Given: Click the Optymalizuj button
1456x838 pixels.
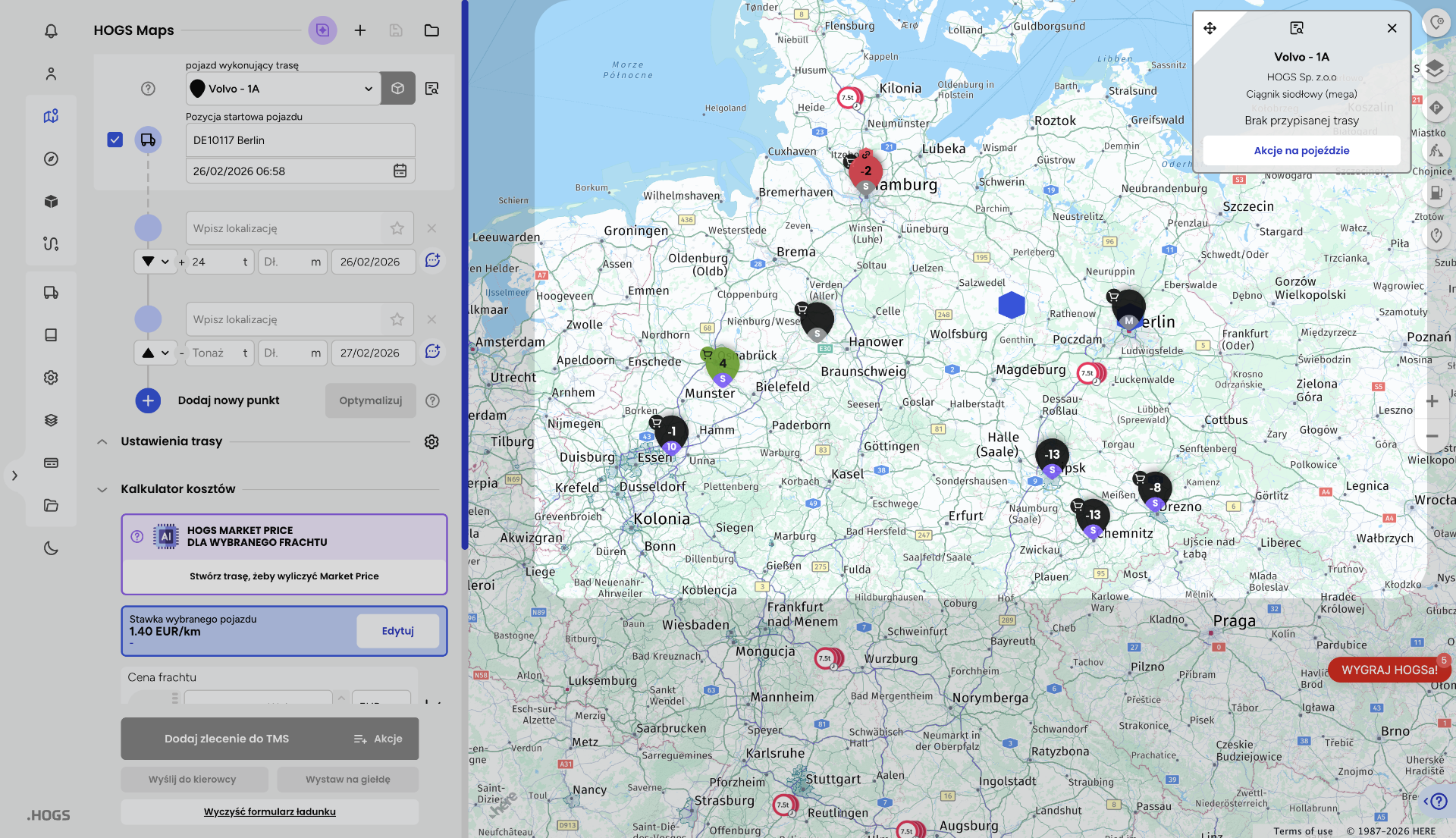Looking at the screenshot, I should pos(370,400).
